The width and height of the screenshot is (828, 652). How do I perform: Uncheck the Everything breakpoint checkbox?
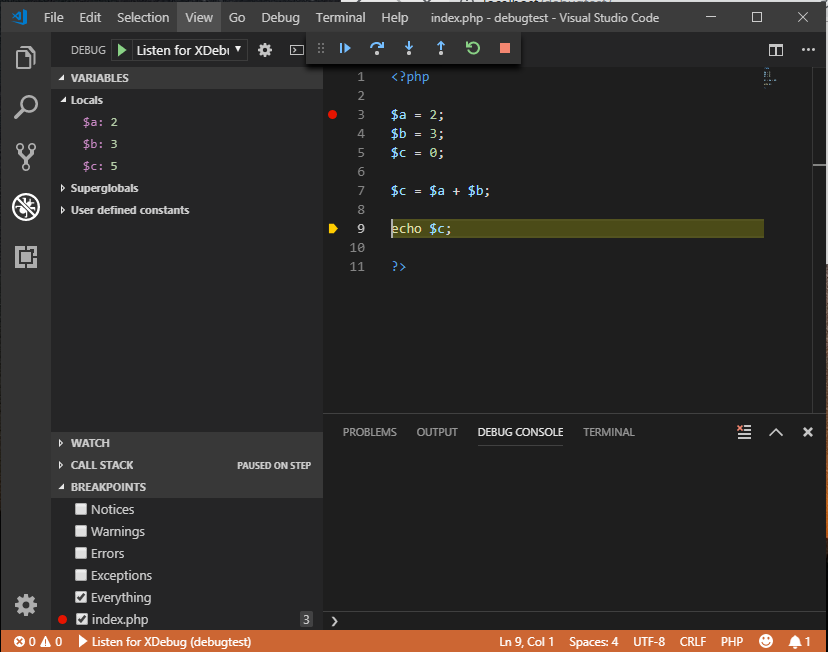coord(81,597)
